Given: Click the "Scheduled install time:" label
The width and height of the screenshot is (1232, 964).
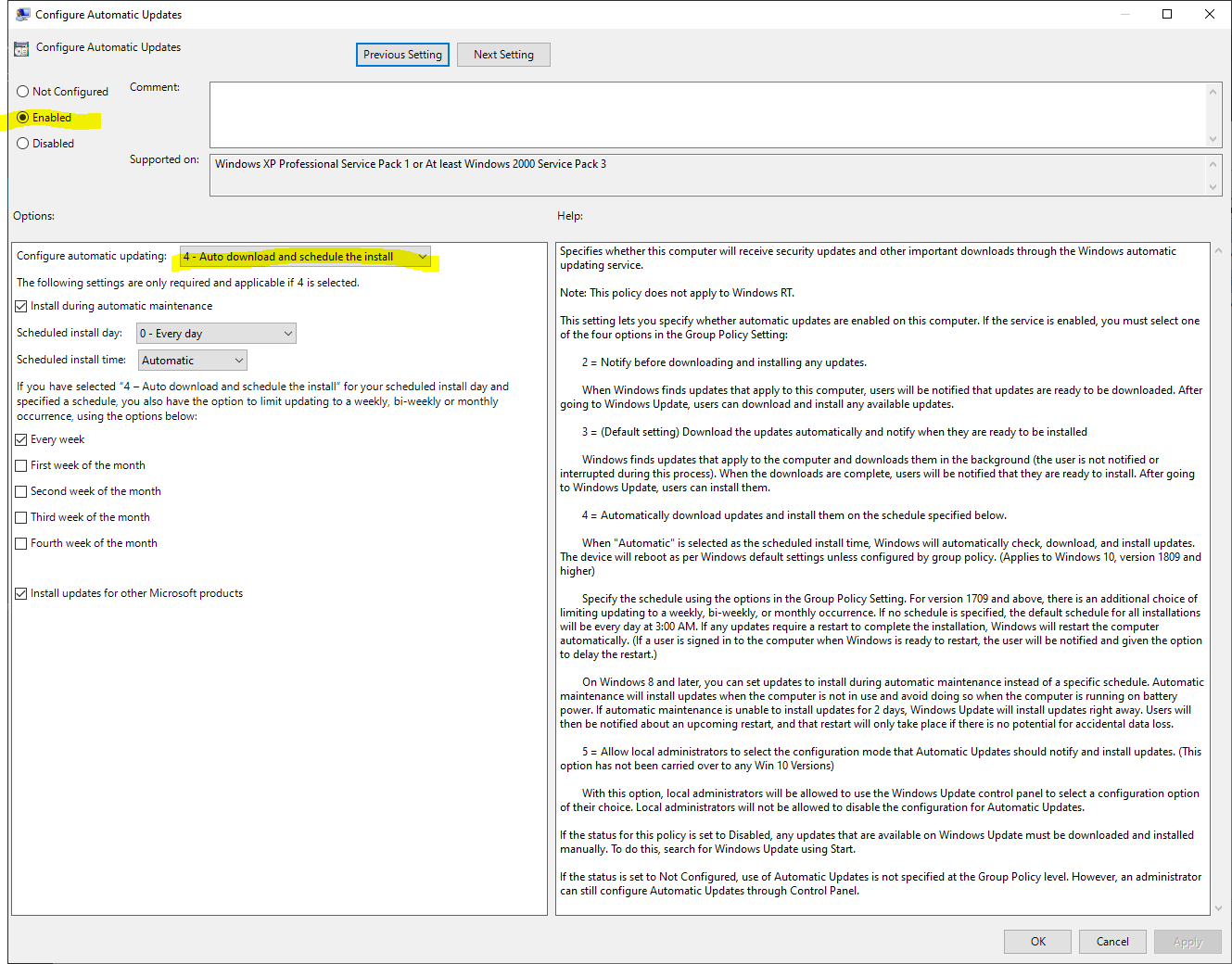Looking at the screenshot, I should click(71, 360).
